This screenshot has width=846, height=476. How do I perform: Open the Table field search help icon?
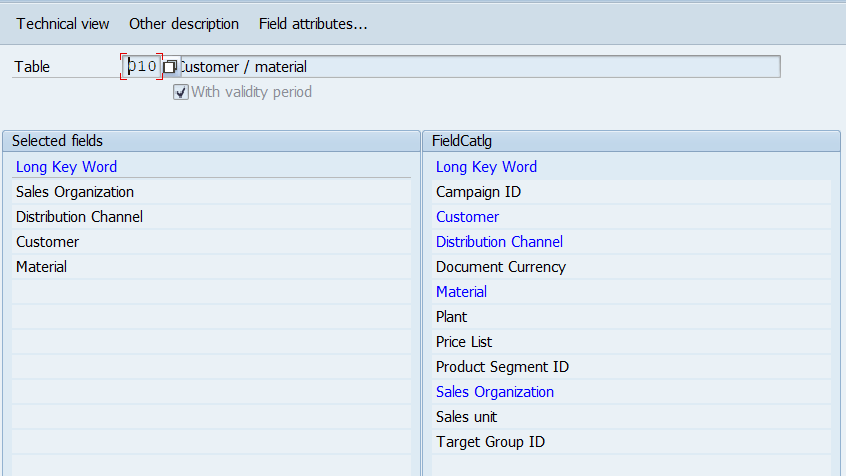pyautogui.click(x=170, y=67)
